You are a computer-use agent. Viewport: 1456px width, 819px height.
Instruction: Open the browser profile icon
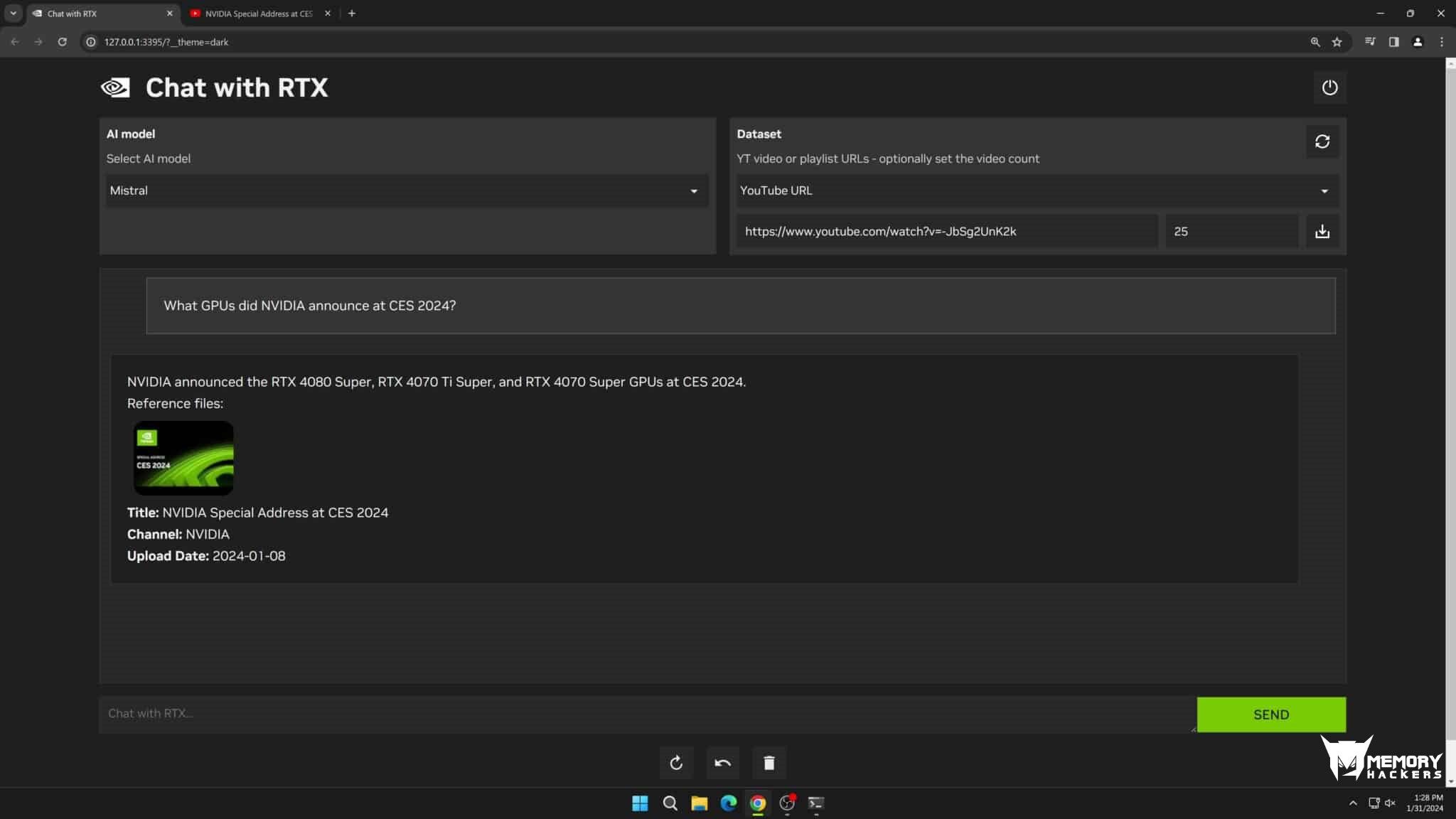1418,42
